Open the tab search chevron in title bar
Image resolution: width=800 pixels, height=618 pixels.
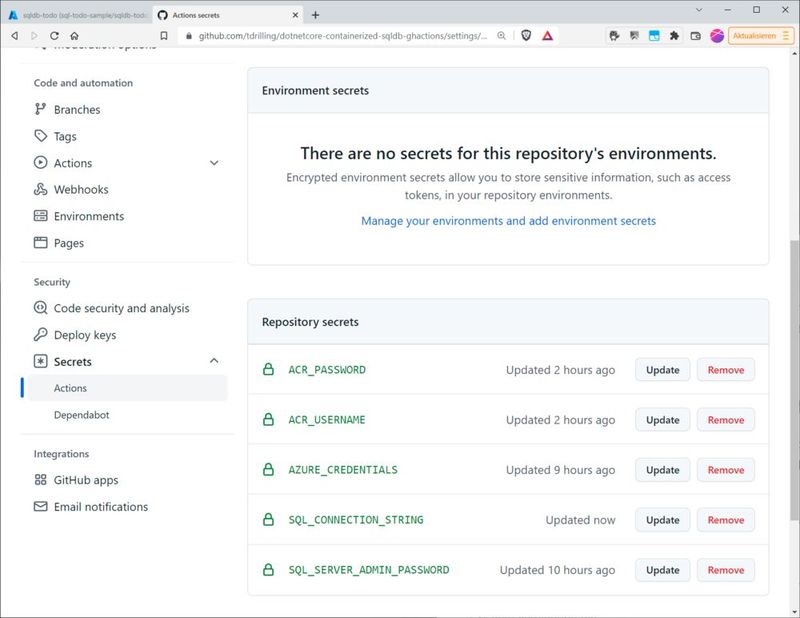click(x=699, y=10)
